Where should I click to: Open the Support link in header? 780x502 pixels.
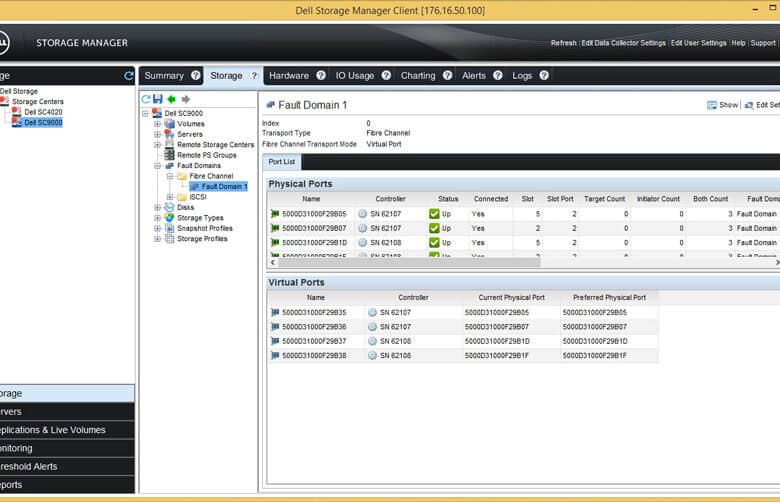(763, 43)
